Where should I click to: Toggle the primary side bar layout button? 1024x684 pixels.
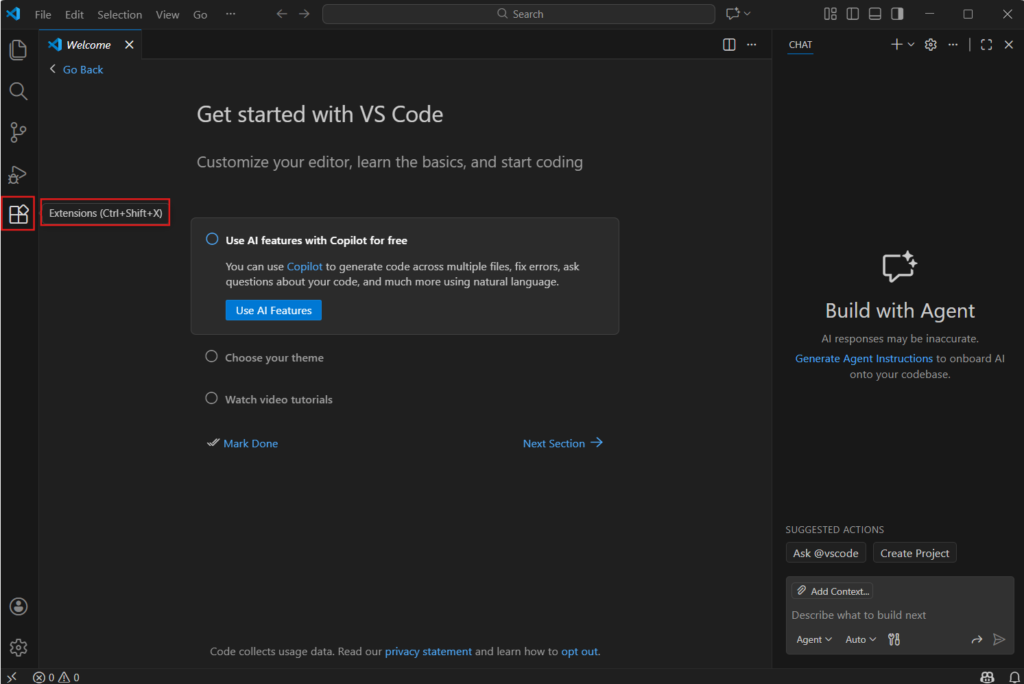tap(852, 14)
